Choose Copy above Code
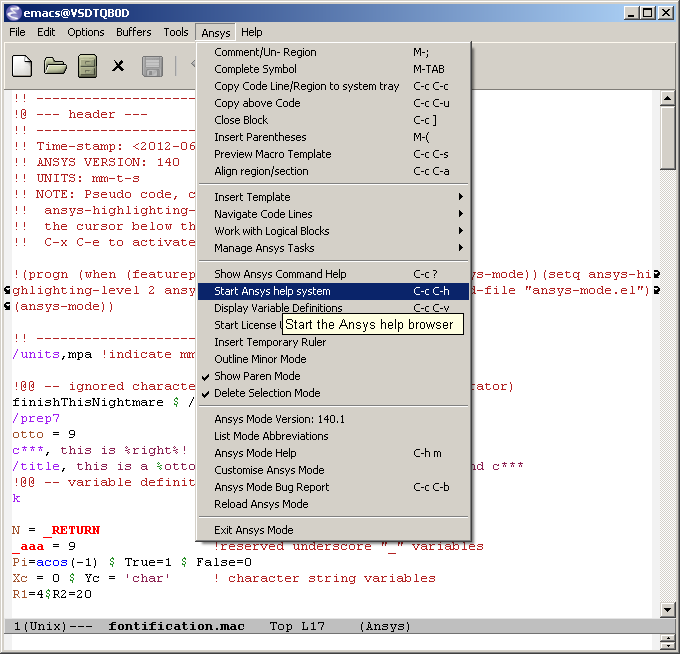Screen dimensions: 680x654 pos(333,103)
